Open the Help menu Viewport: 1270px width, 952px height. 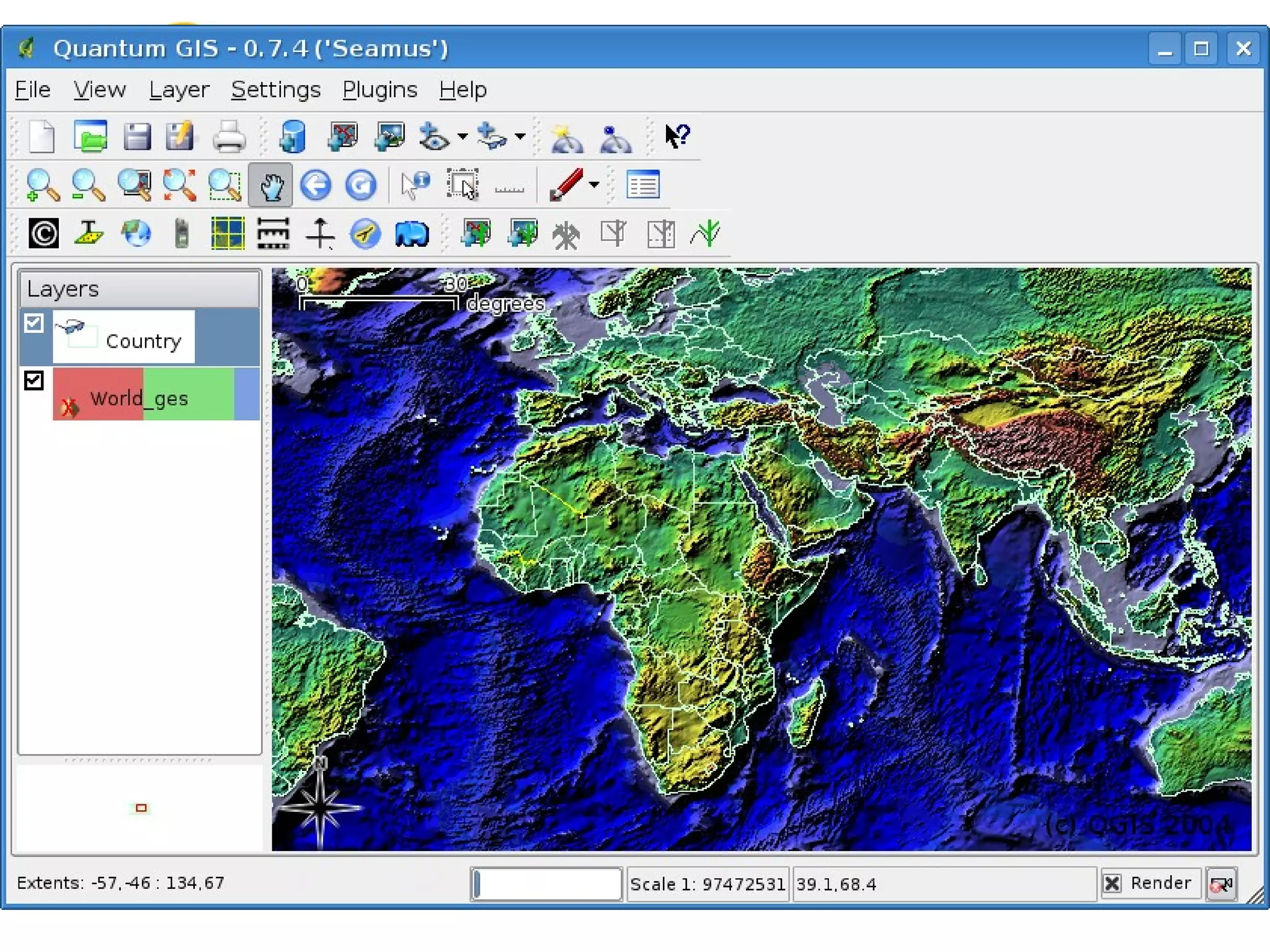click(x=463, y=90)
